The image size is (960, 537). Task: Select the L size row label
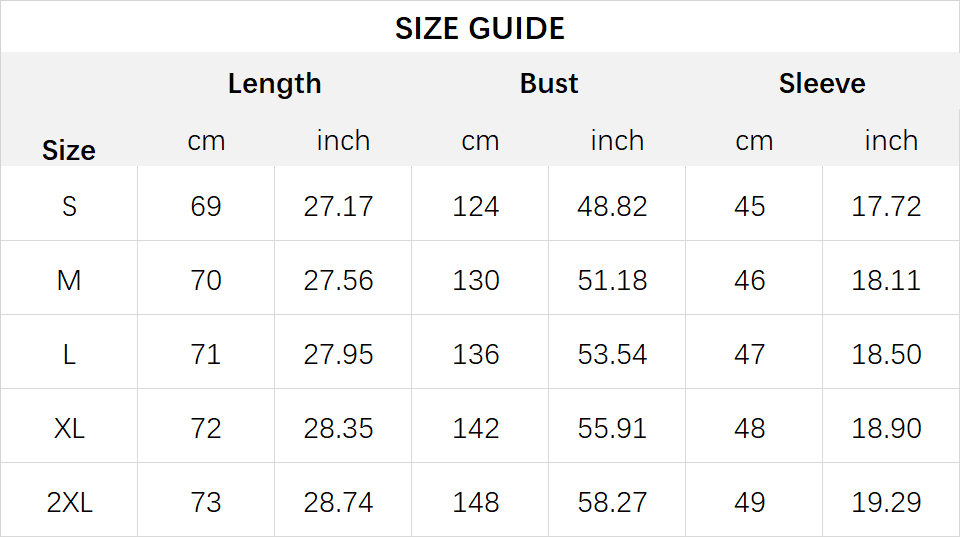[69, 355]
